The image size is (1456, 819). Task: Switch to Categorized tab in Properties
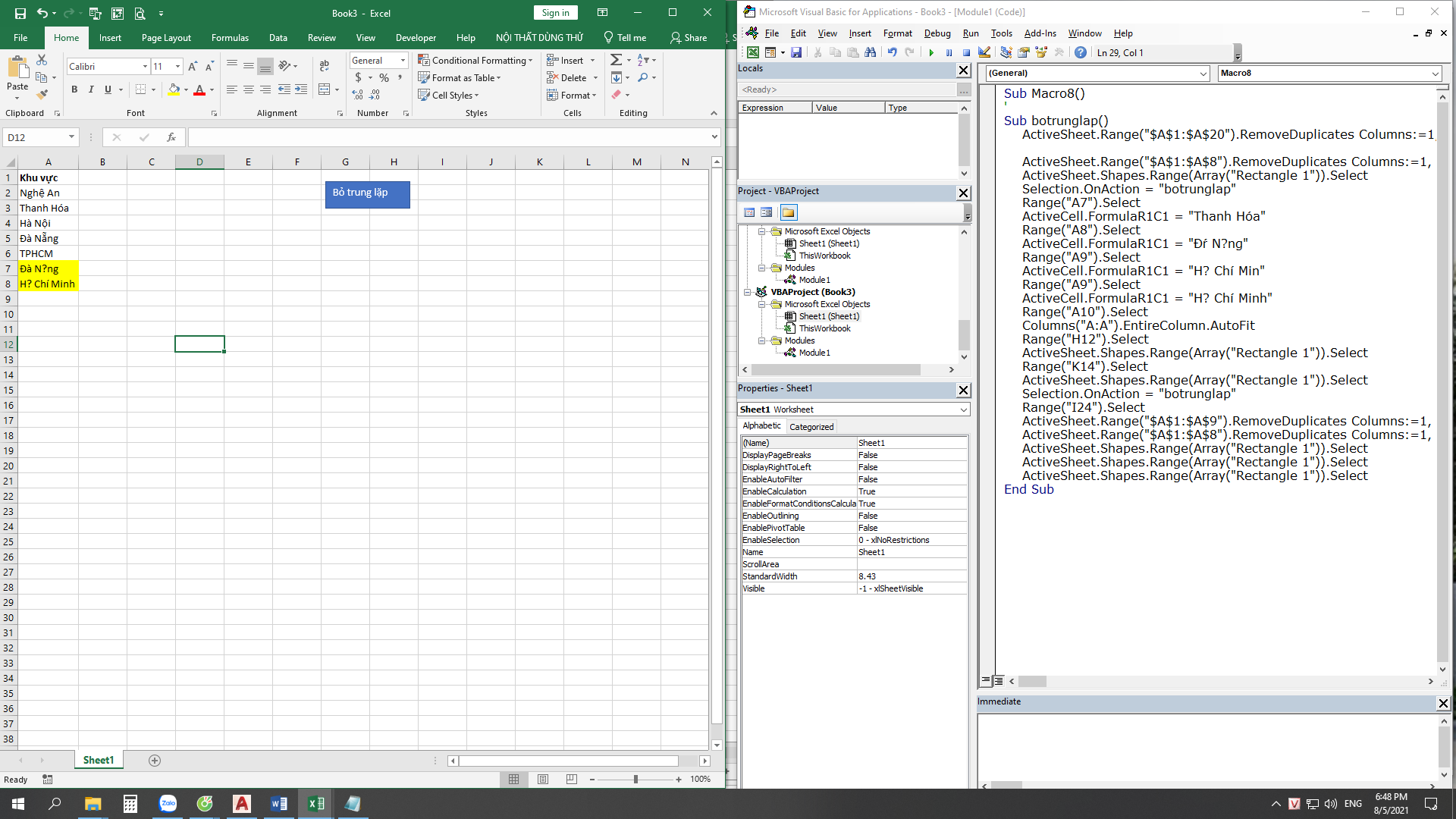[x=811, y=427]
